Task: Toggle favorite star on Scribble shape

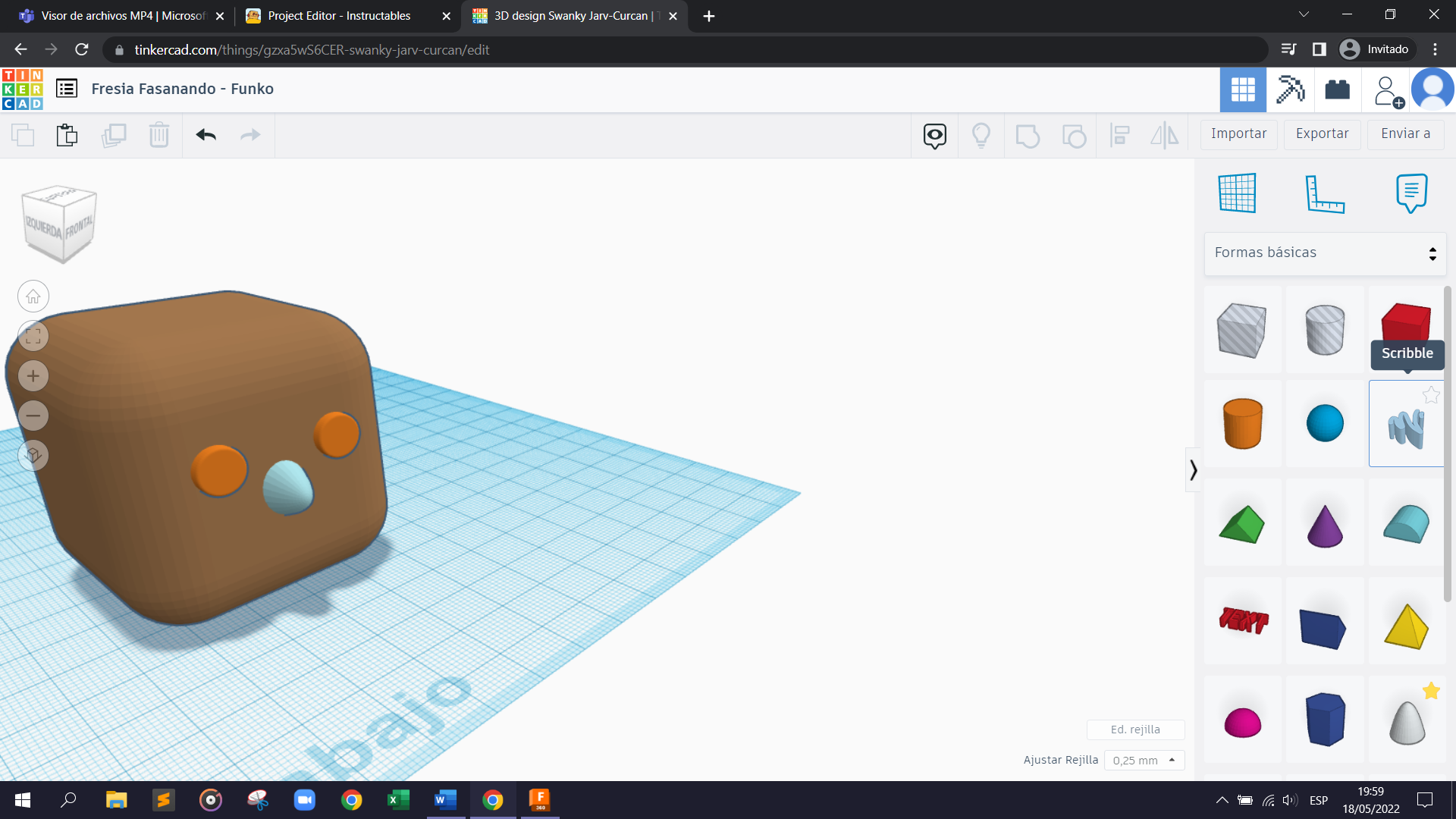Action: point(1430,395)
